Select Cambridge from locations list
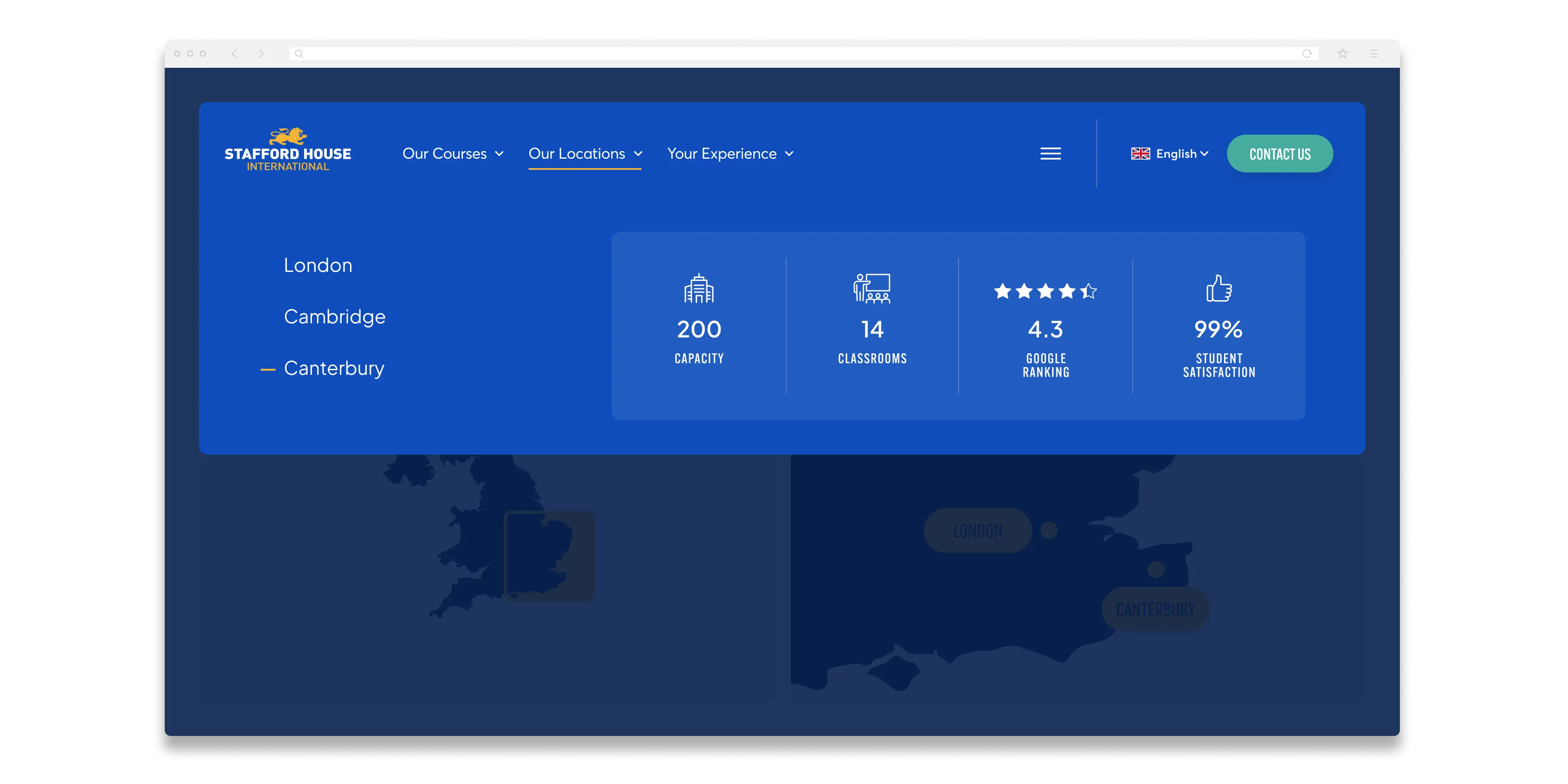The height and width of the screenshot is (784, 1568). (x=335, y=317)
